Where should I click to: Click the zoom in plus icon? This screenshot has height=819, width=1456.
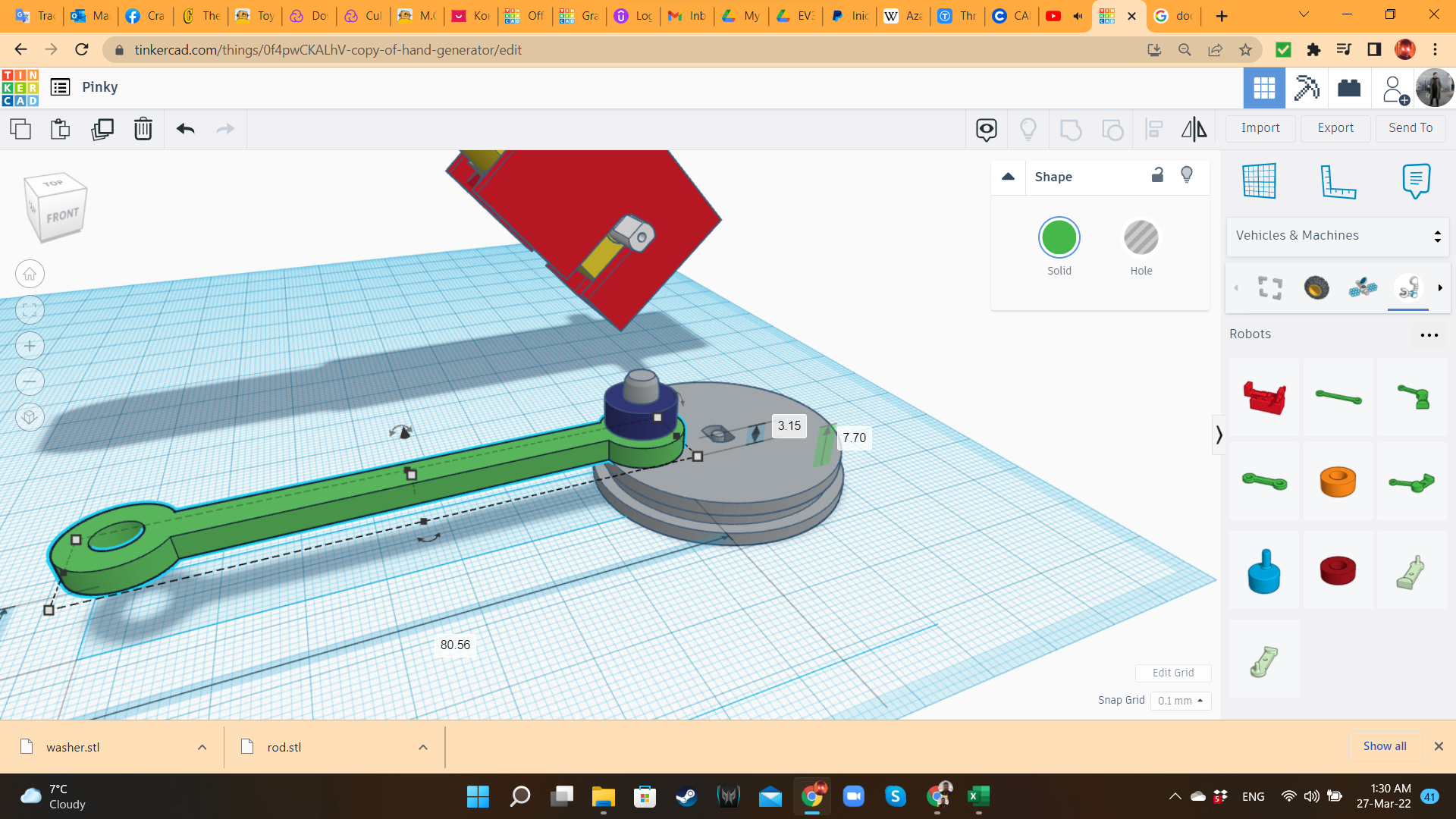30,346
